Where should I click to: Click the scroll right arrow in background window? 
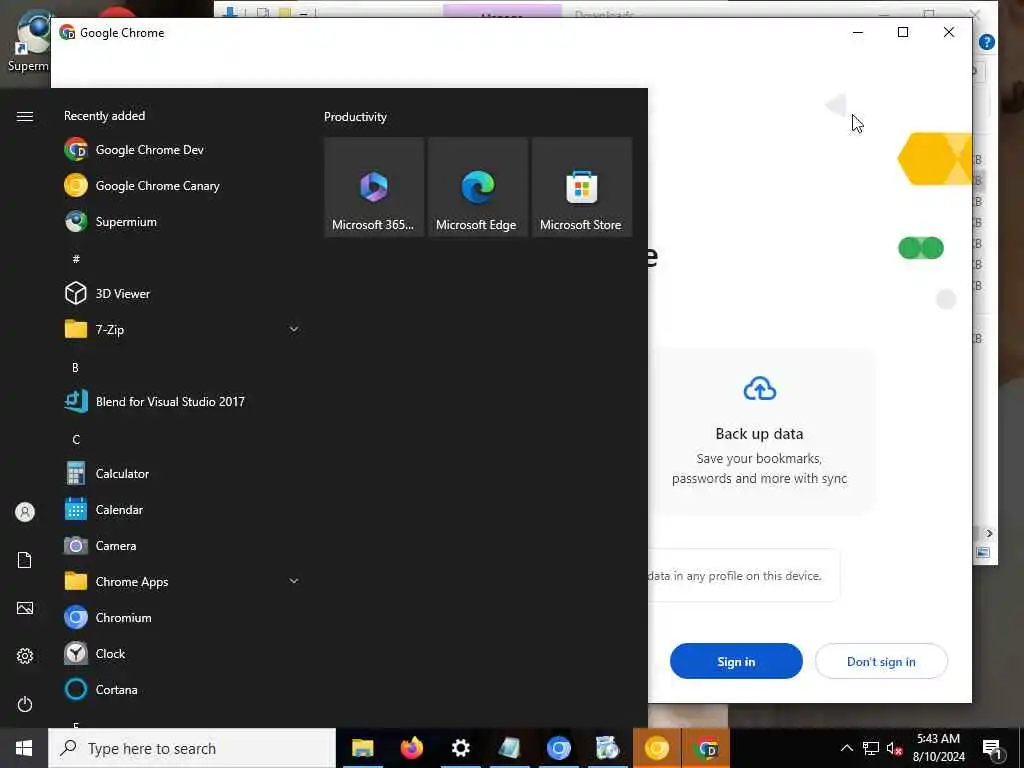[989, 534]
